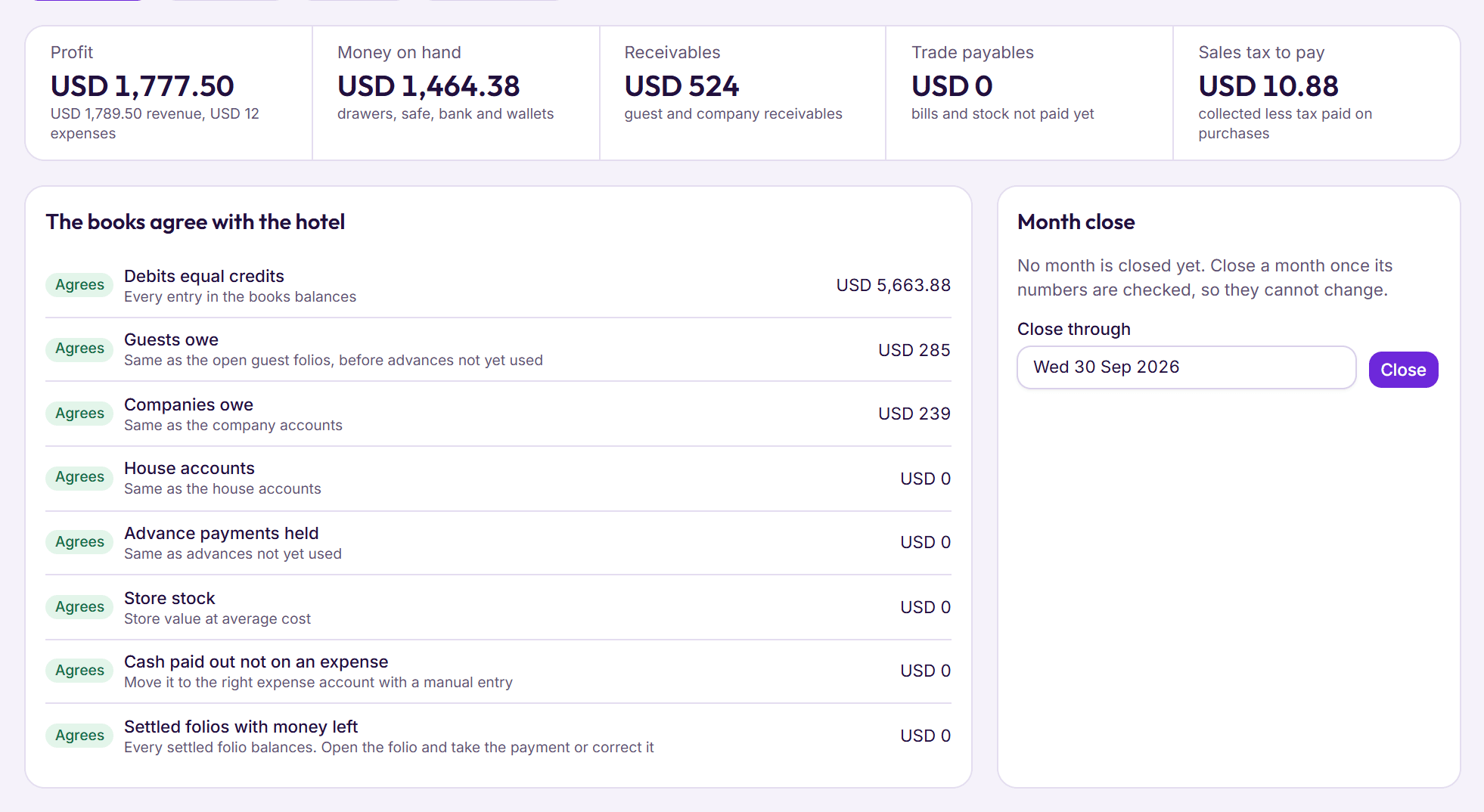Click the USD 1,789.50 revenue subtitle
The height and width of the screenshot is (812, 1484).
pos(154,123)
